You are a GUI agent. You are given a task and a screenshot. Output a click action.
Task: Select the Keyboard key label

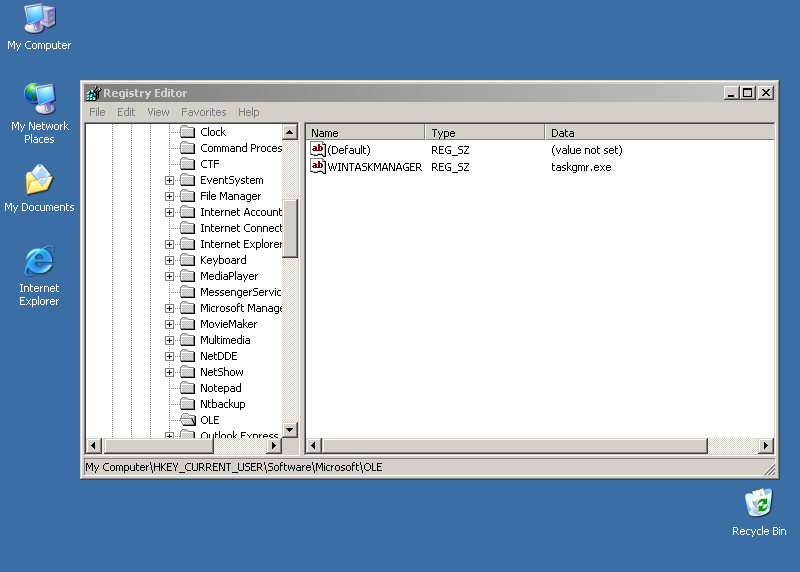click(223, 260)
